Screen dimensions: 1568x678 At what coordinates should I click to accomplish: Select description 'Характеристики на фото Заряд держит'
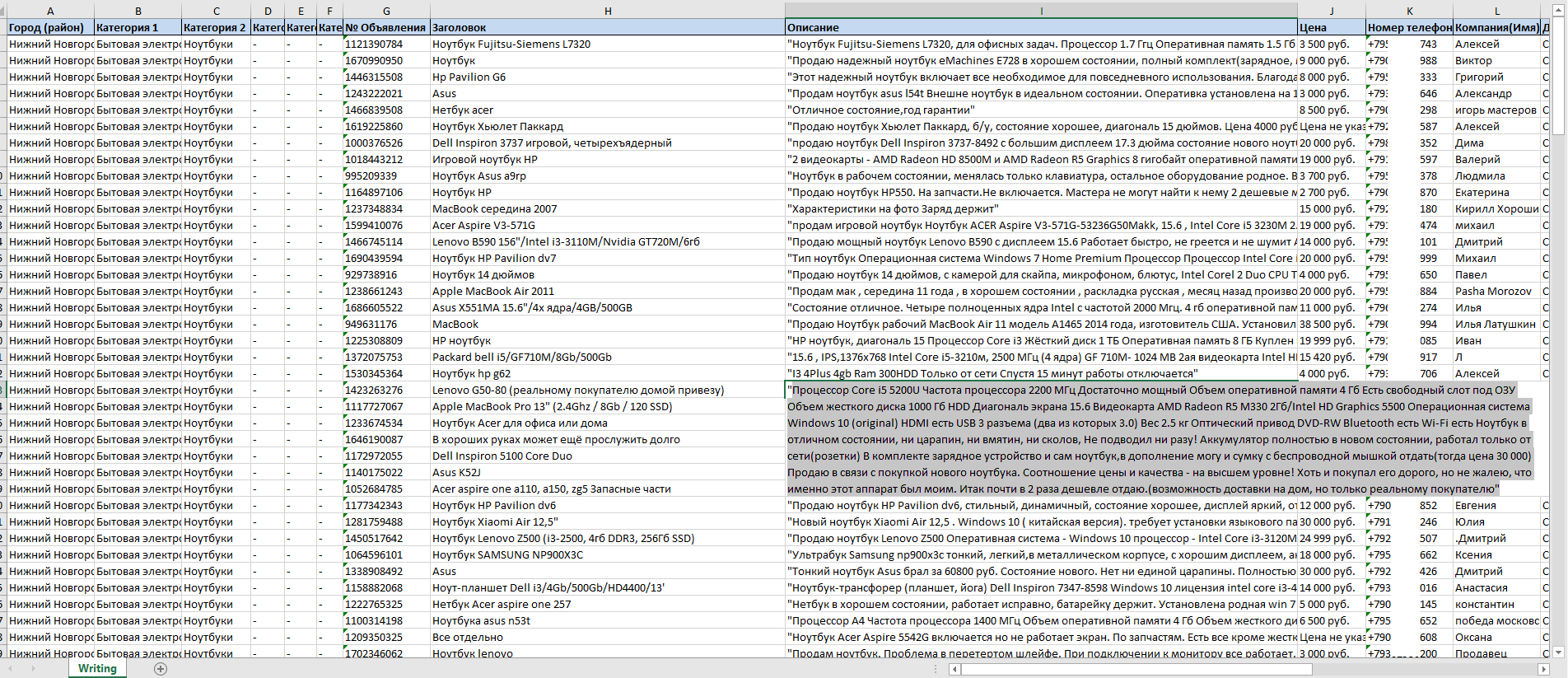click(x=1041, y=208)
